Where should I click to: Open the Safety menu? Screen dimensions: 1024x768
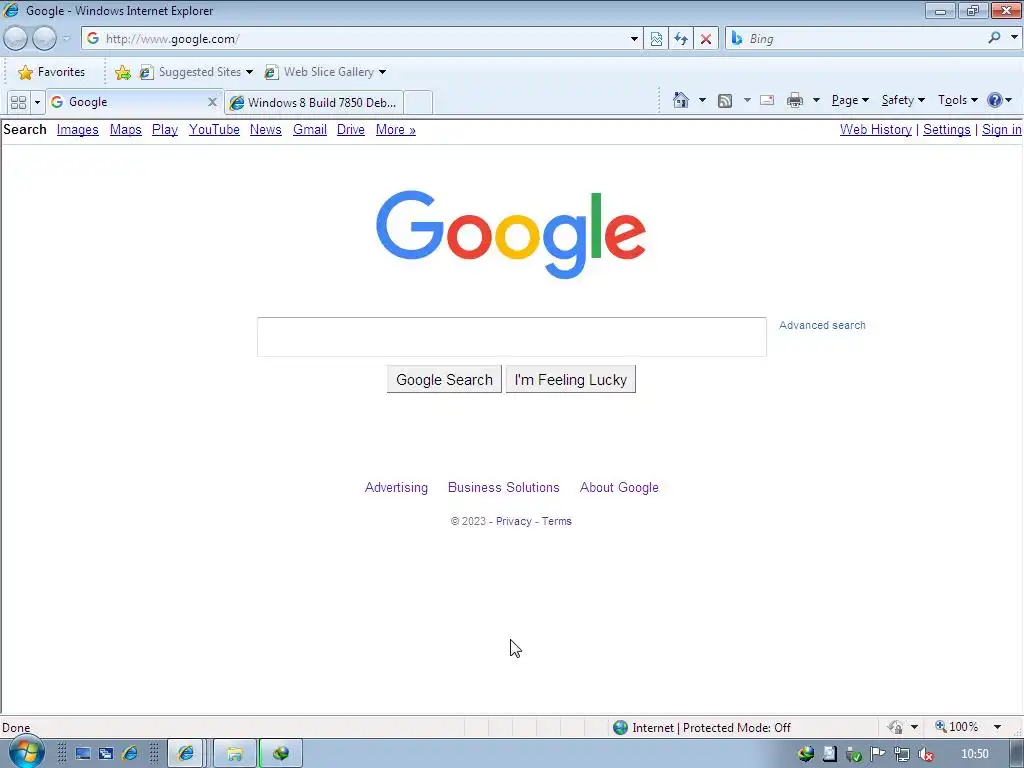[x=903, y=100]
